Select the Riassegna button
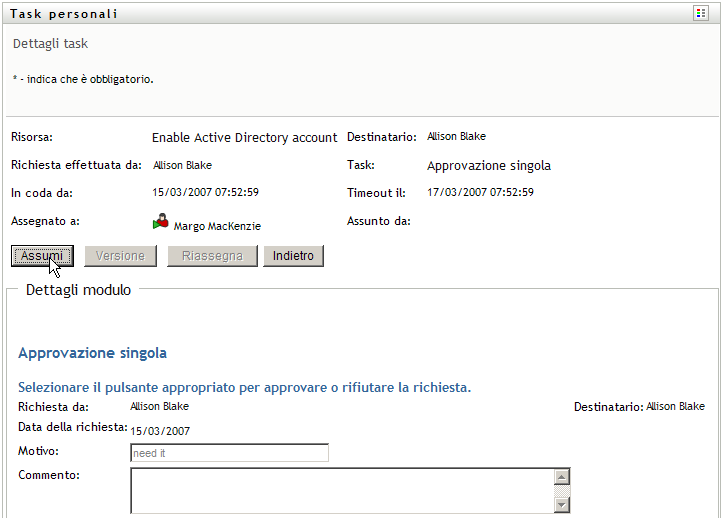Image resolution: width=723 pixels, height=518 pixels. pos(212,256)
